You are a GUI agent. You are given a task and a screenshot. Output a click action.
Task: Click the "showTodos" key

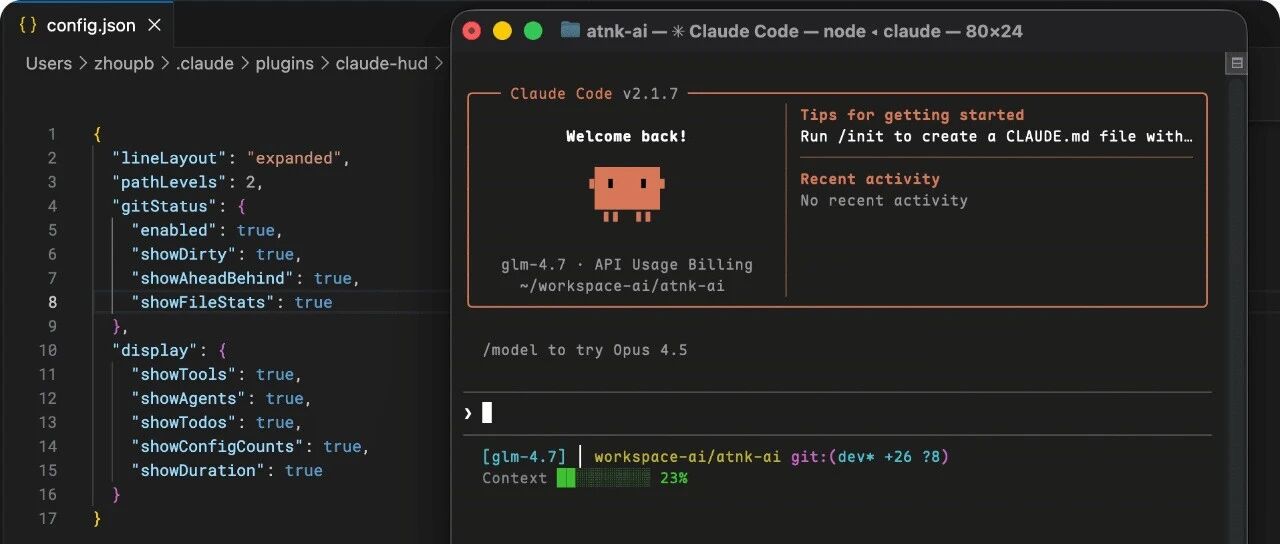(x=184, y=422)
